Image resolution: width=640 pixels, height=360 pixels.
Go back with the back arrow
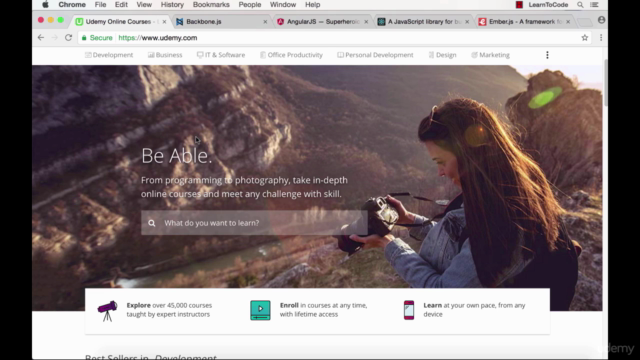tap(41, 38)
